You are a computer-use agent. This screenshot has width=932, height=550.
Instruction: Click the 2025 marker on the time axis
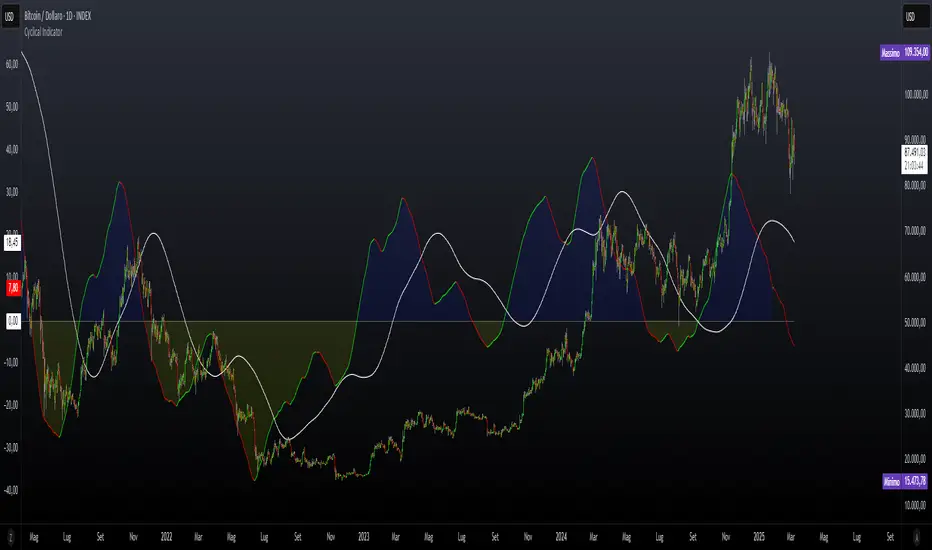[x=758, y=536]
